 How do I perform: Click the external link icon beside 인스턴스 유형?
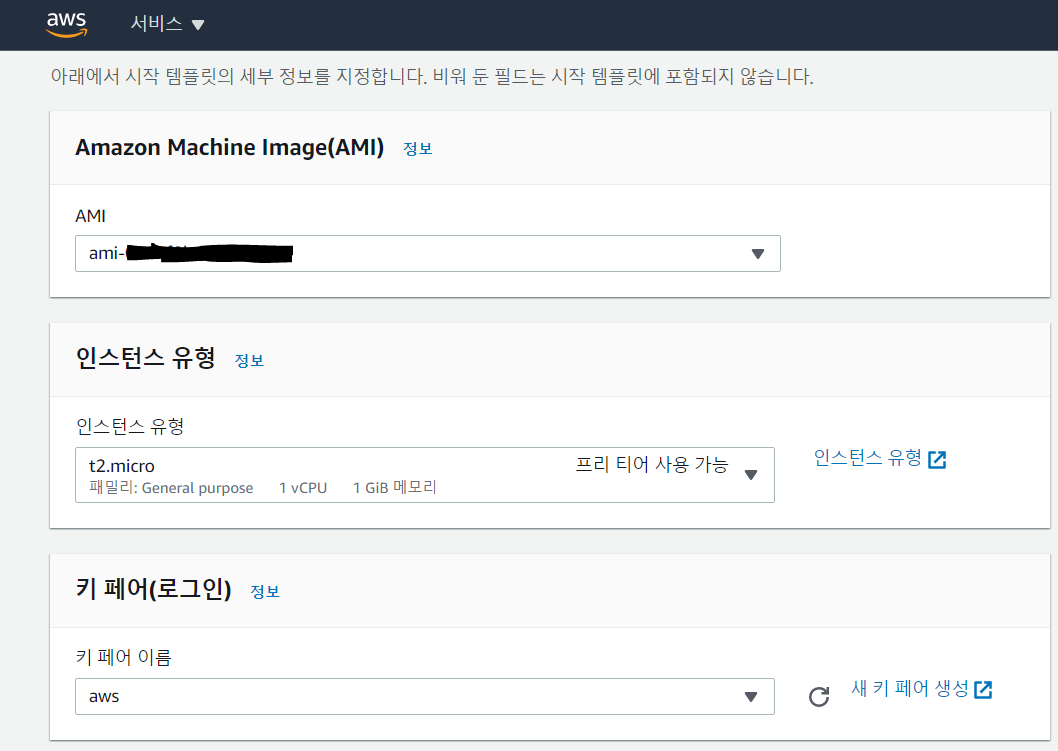(x=937, y=459)
